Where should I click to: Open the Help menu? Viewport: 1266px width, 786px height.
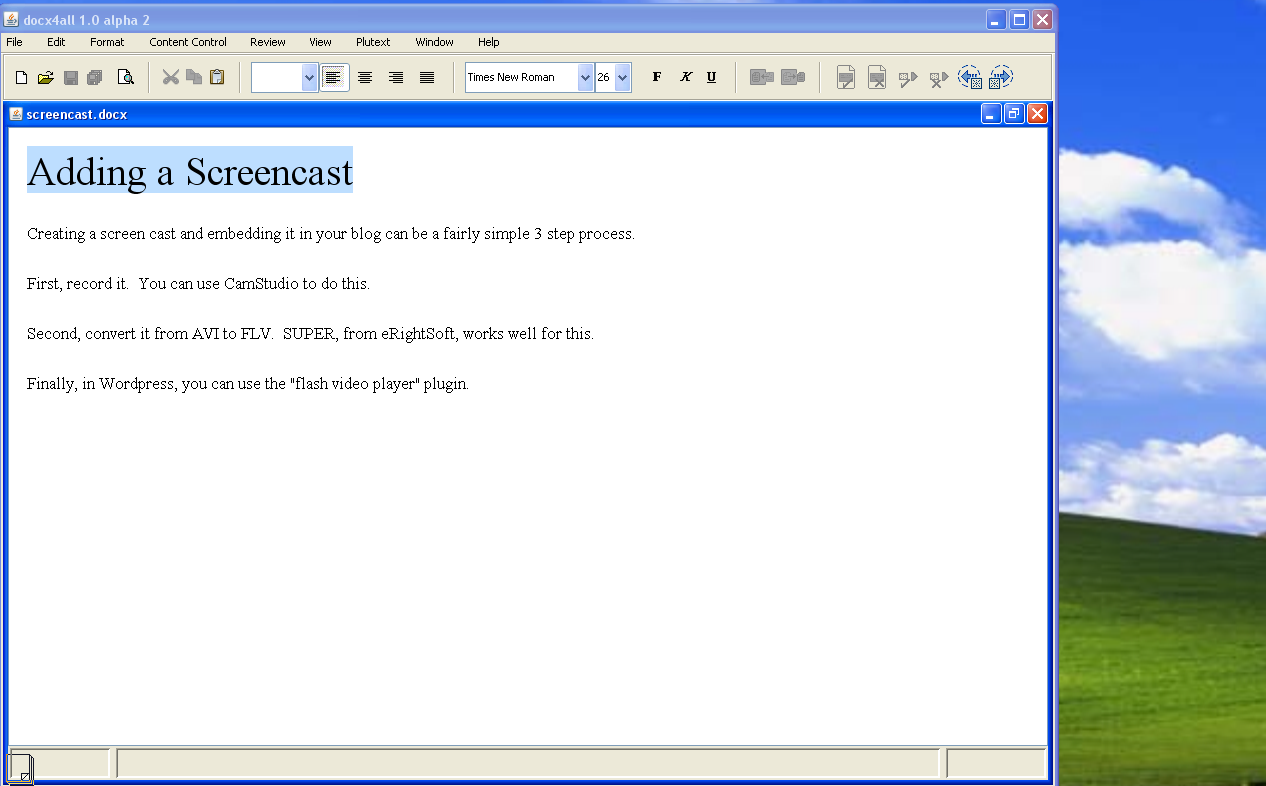pyautogui.click(x=488, y=42)
